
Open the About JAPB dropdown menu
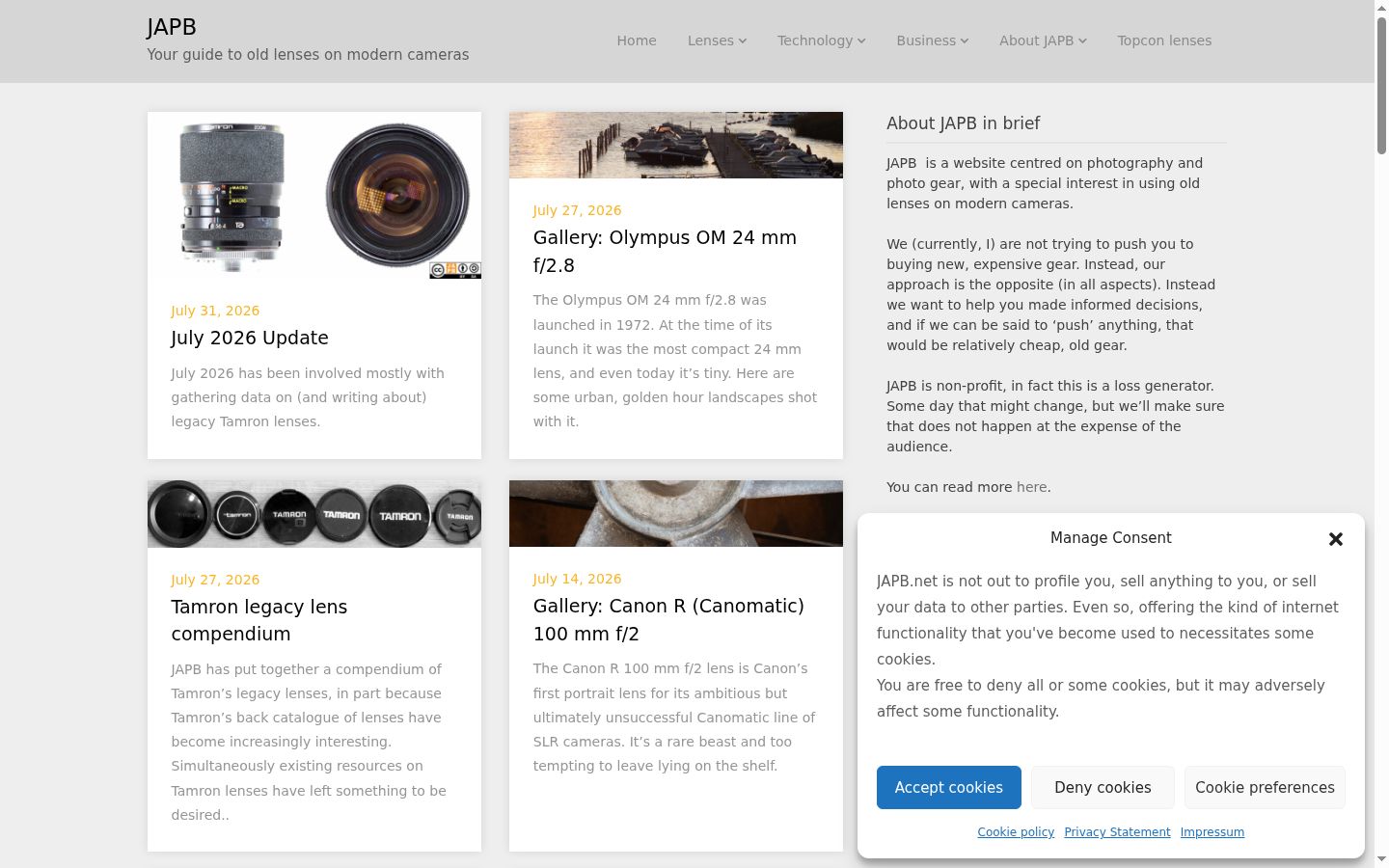1043,41
